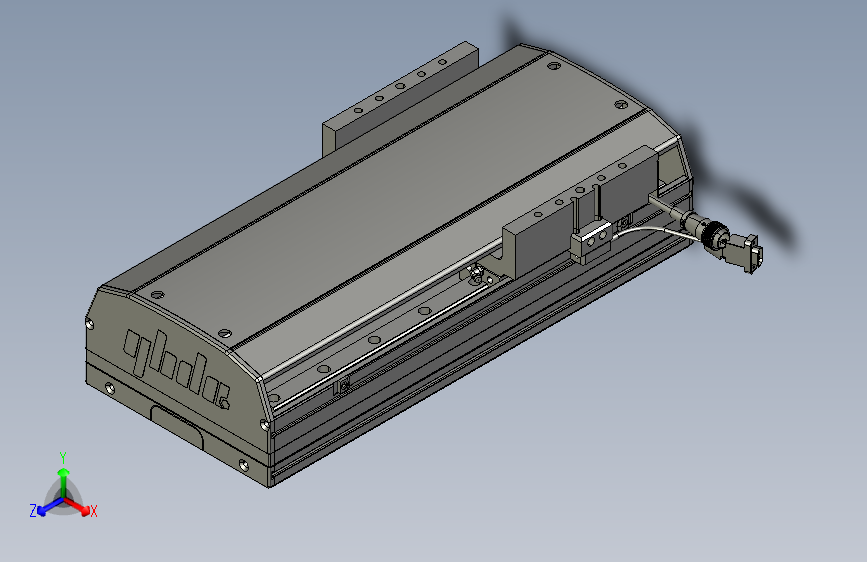Click the red X axis of the triad
Viewport: 867px width, 562px height.
[77, 506]
